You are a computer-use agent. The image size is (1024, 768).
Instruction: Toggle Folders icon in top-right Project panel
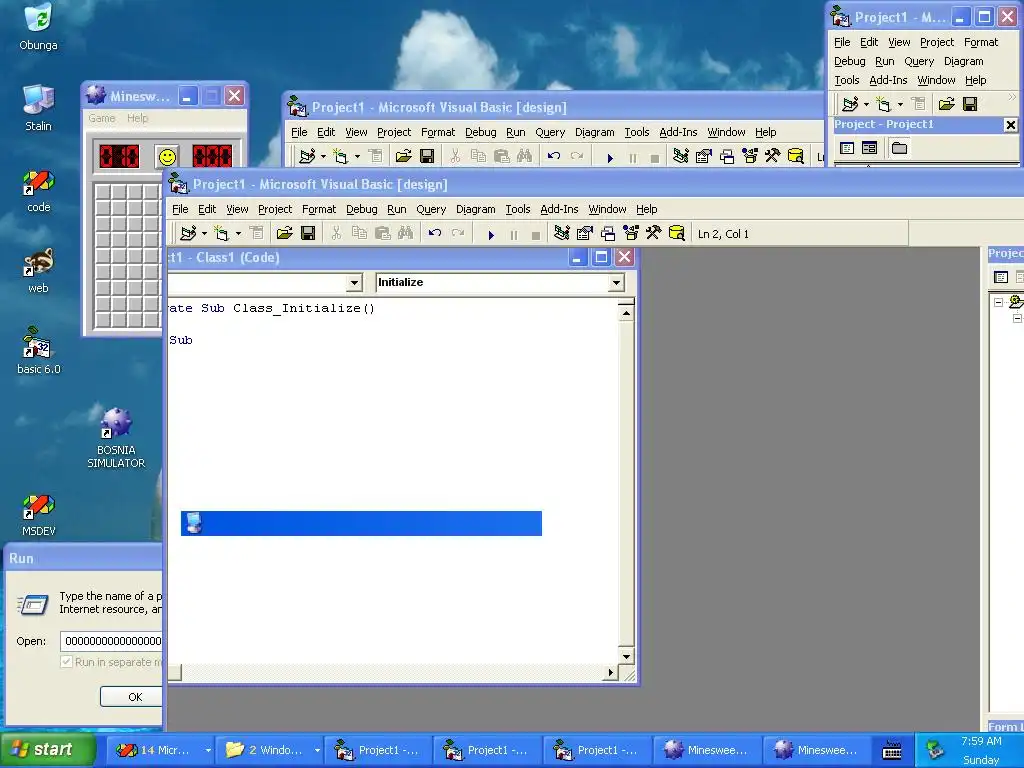coord(899,148)
